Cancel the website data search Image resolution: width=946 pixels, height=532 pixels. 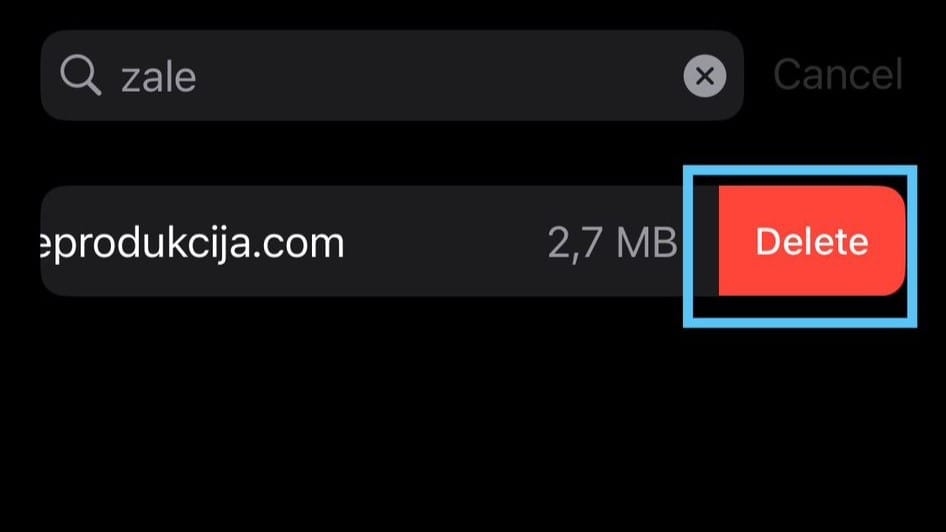[x=837, y=75]
